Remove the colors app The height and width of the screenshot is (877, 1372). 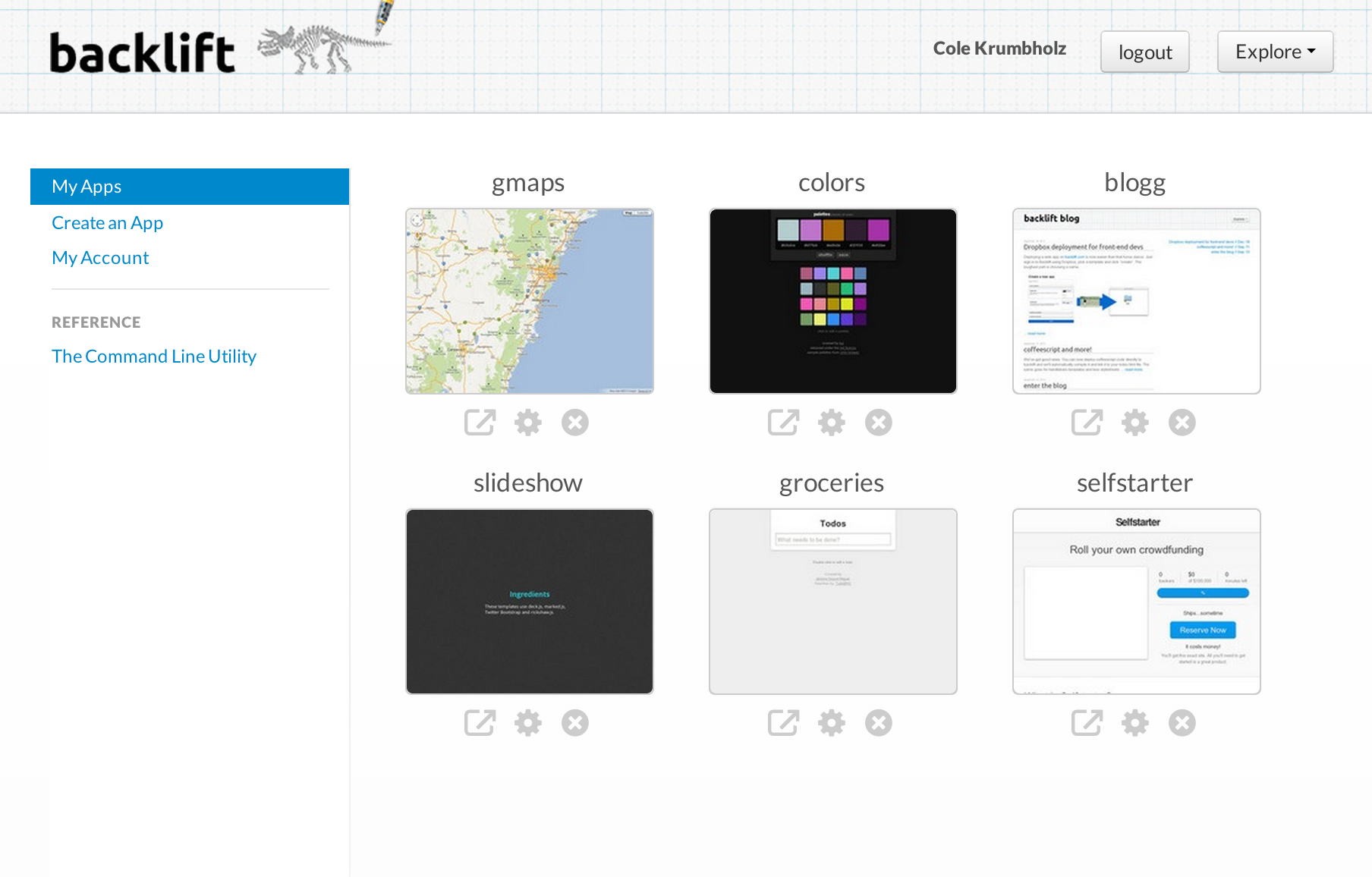click(x=879, y=422)
